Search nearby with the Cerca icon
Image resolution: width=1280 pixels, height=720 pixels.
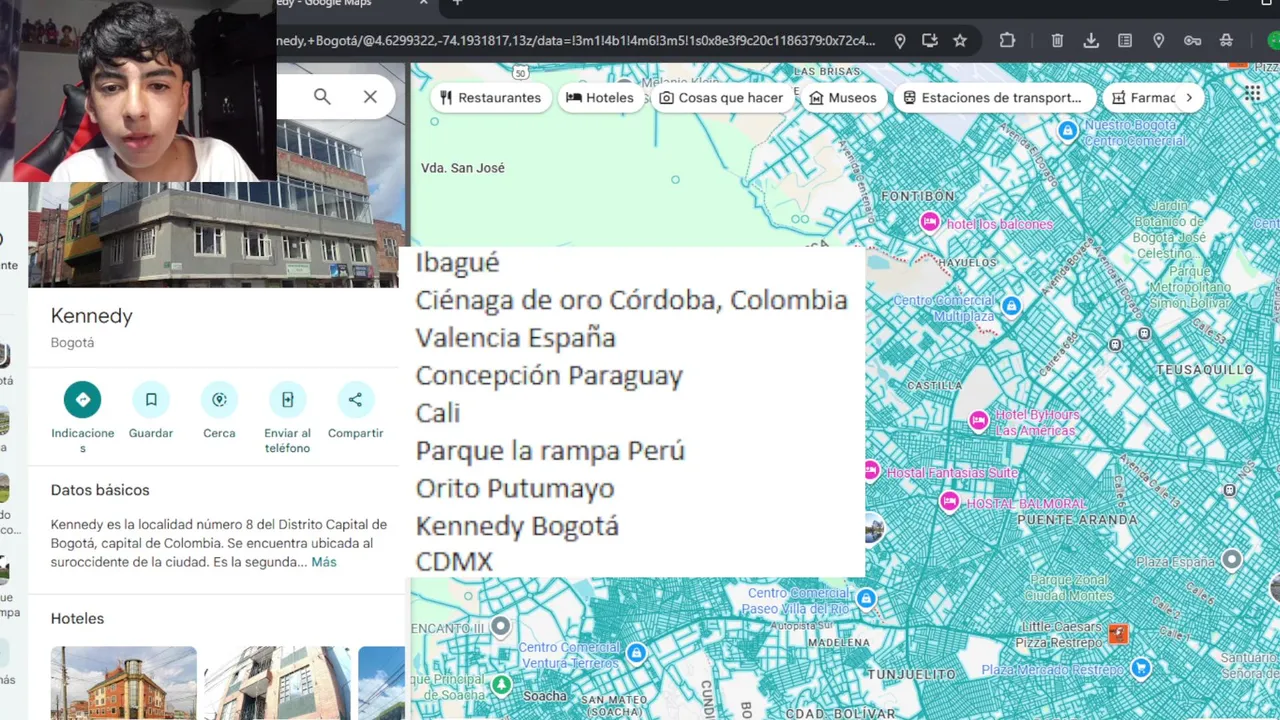click(219, 399)
